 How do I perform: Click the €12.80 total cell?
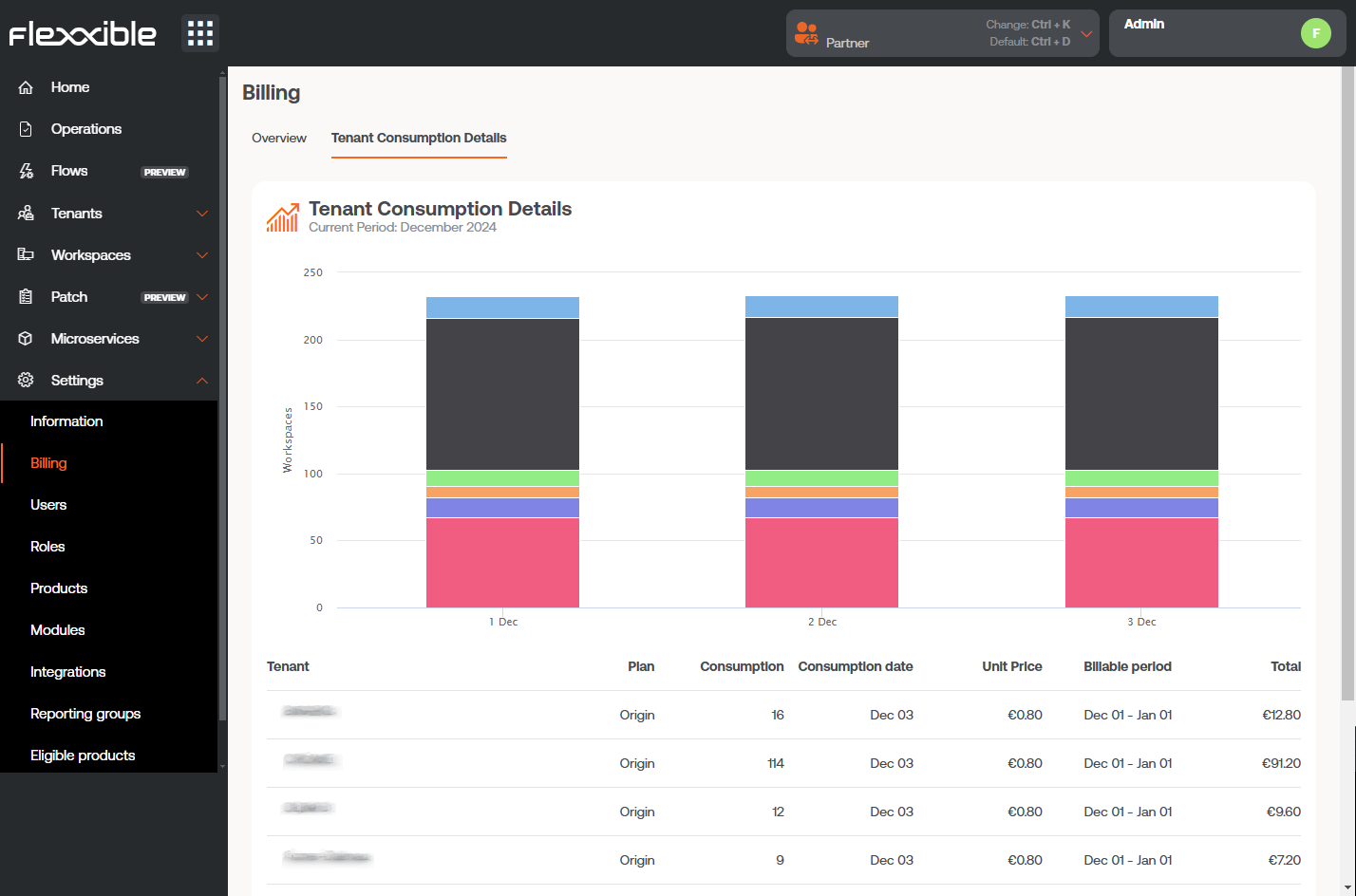[1281, 715]
